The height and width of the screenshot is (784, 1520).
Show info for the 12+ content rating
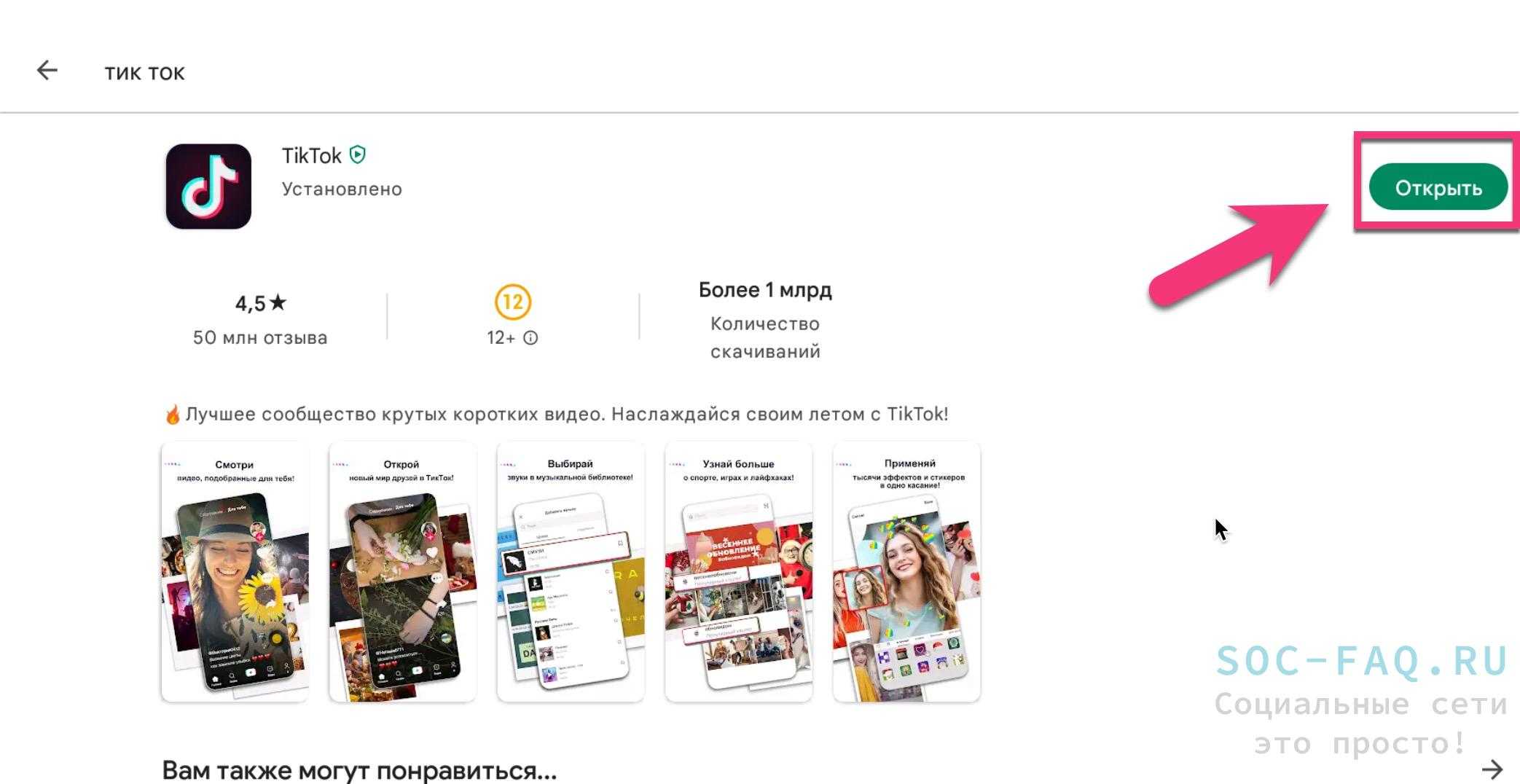pyautogui.click(x=531, y=338)
